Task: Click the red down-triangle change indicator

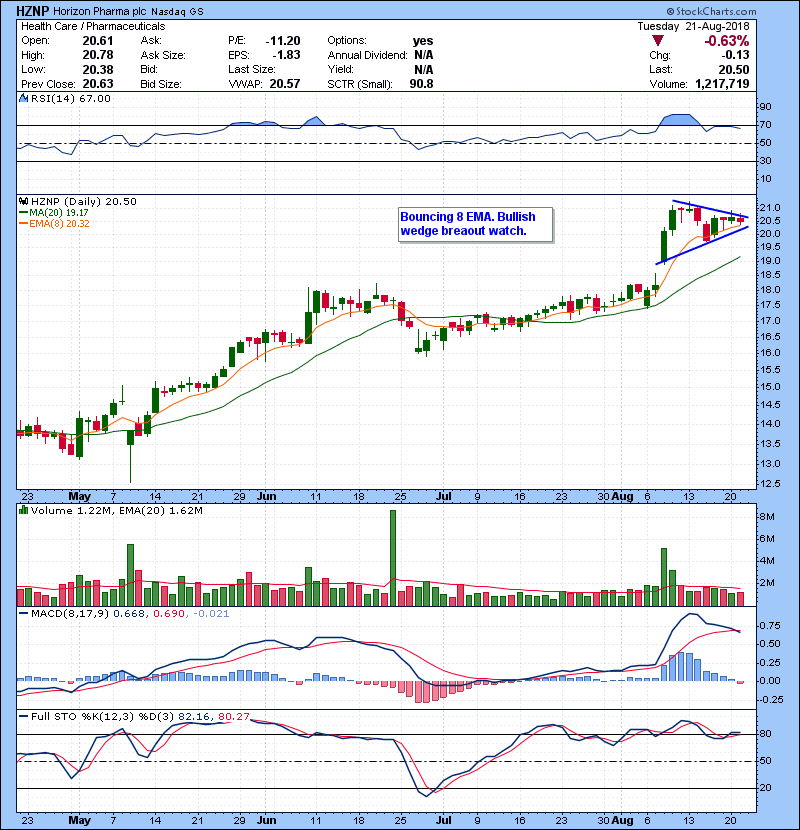Action: point(658,41)
